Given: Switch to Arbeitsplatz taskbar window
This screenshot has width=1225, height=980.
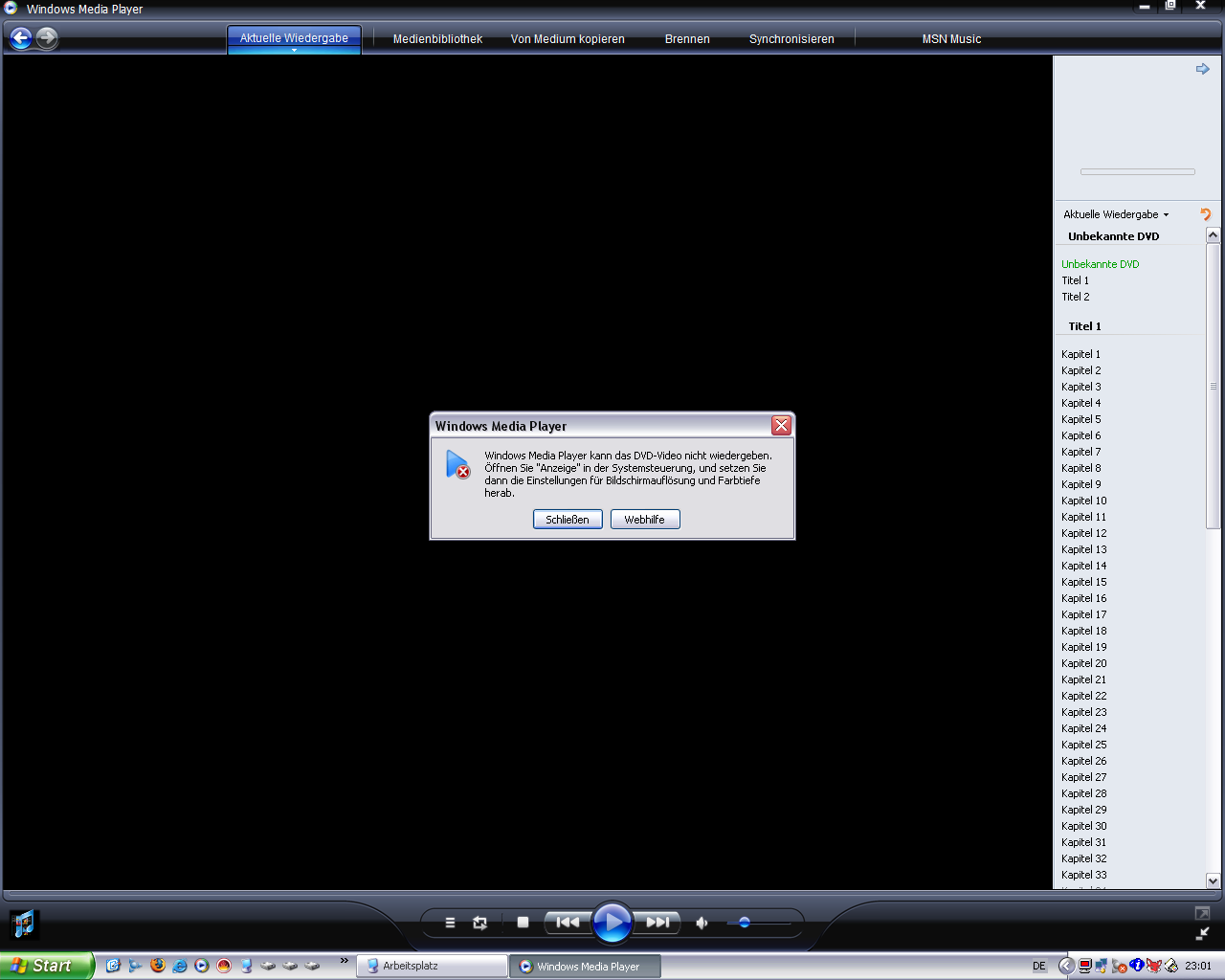Looking at the screenshot, I should tap(432, 967).
